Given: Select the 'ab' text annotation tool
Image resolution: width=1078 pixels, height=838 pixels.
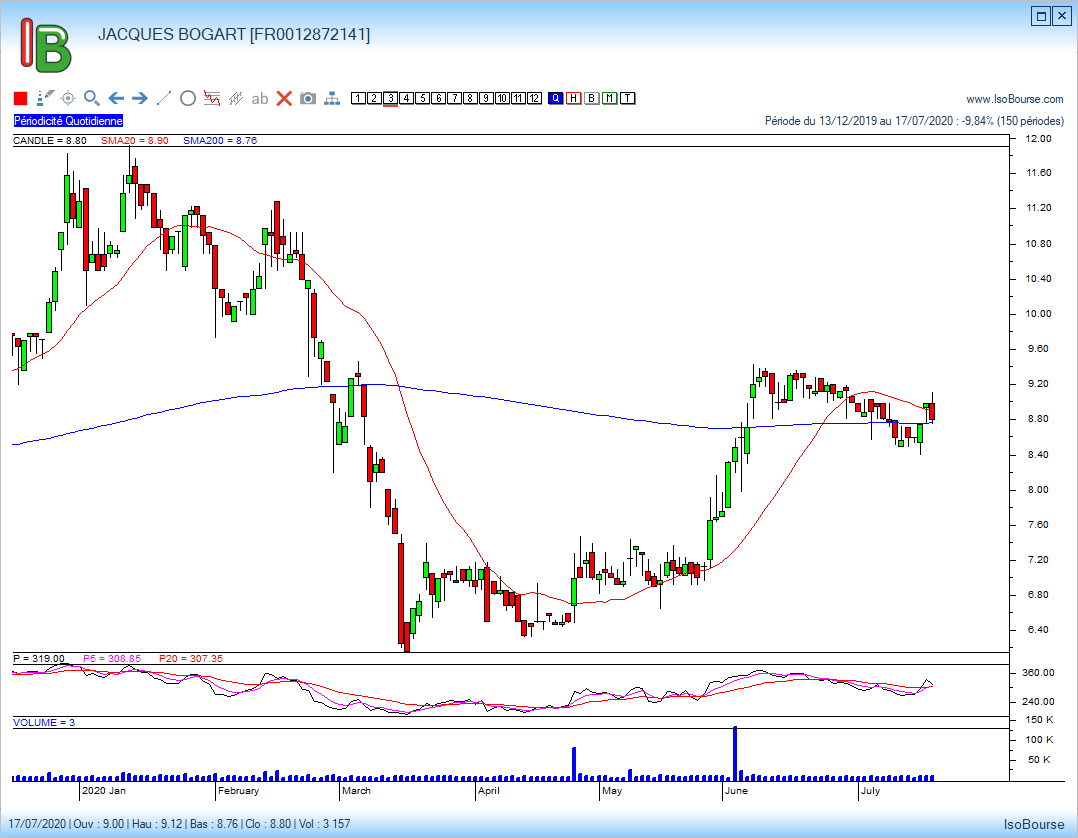Looking at the screenshot, I should pos(260,98).
